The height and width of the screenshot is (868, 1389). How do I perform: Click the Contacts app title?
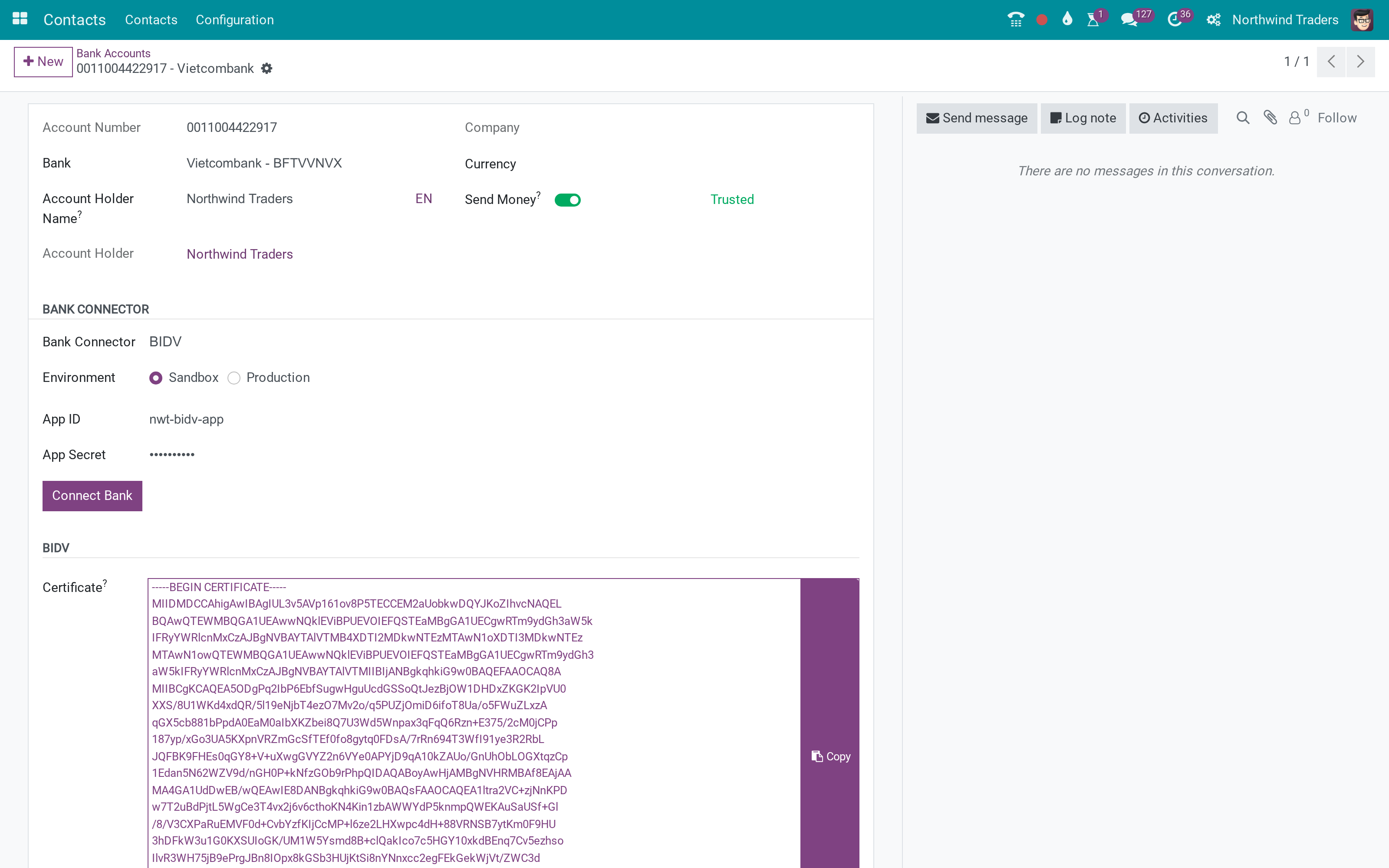(x=75, y=20)
